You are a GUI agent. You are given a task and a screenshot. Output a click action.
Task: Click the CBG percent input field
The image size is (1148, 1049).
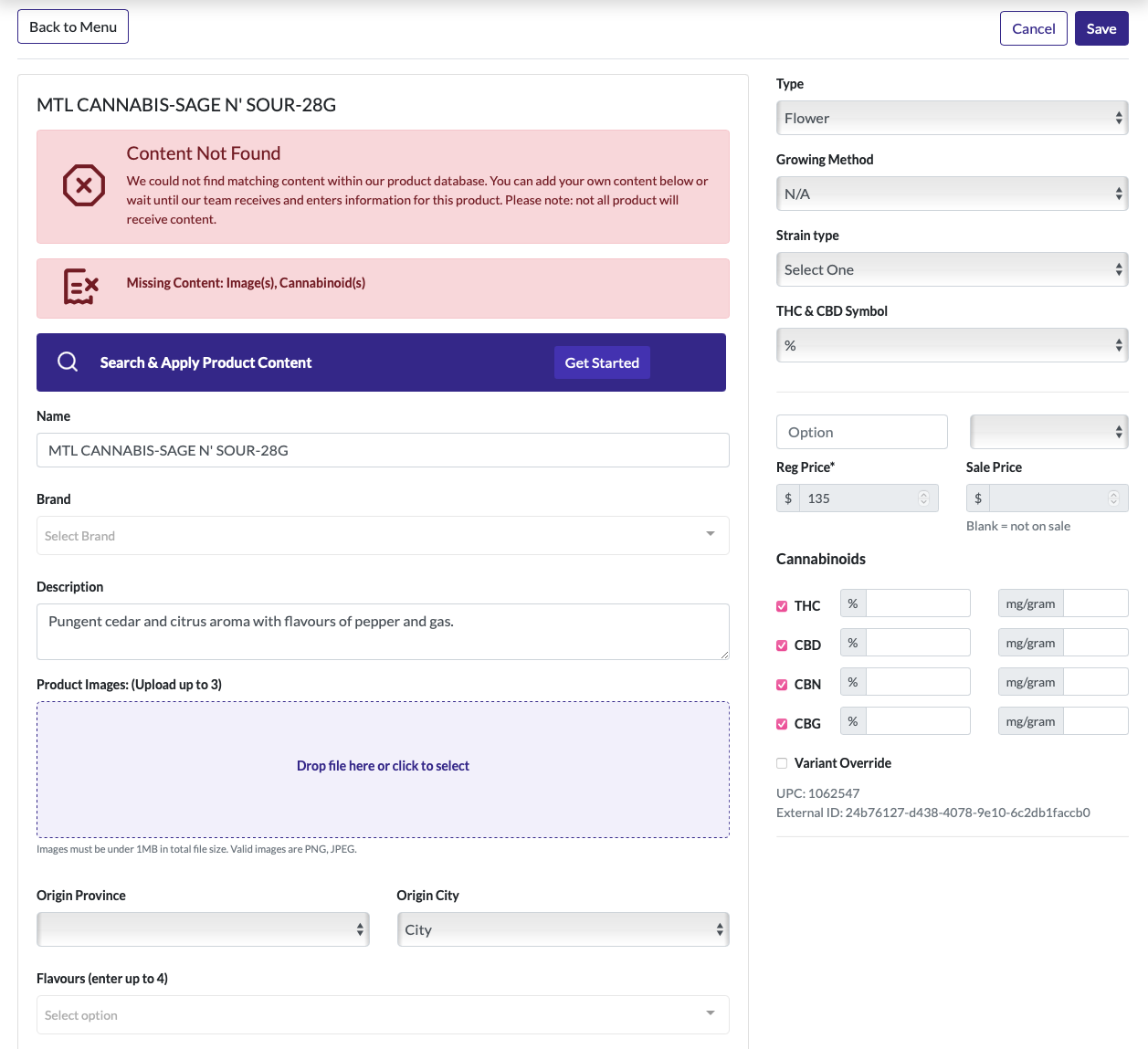pyautogui.click(x=918, y=721)
